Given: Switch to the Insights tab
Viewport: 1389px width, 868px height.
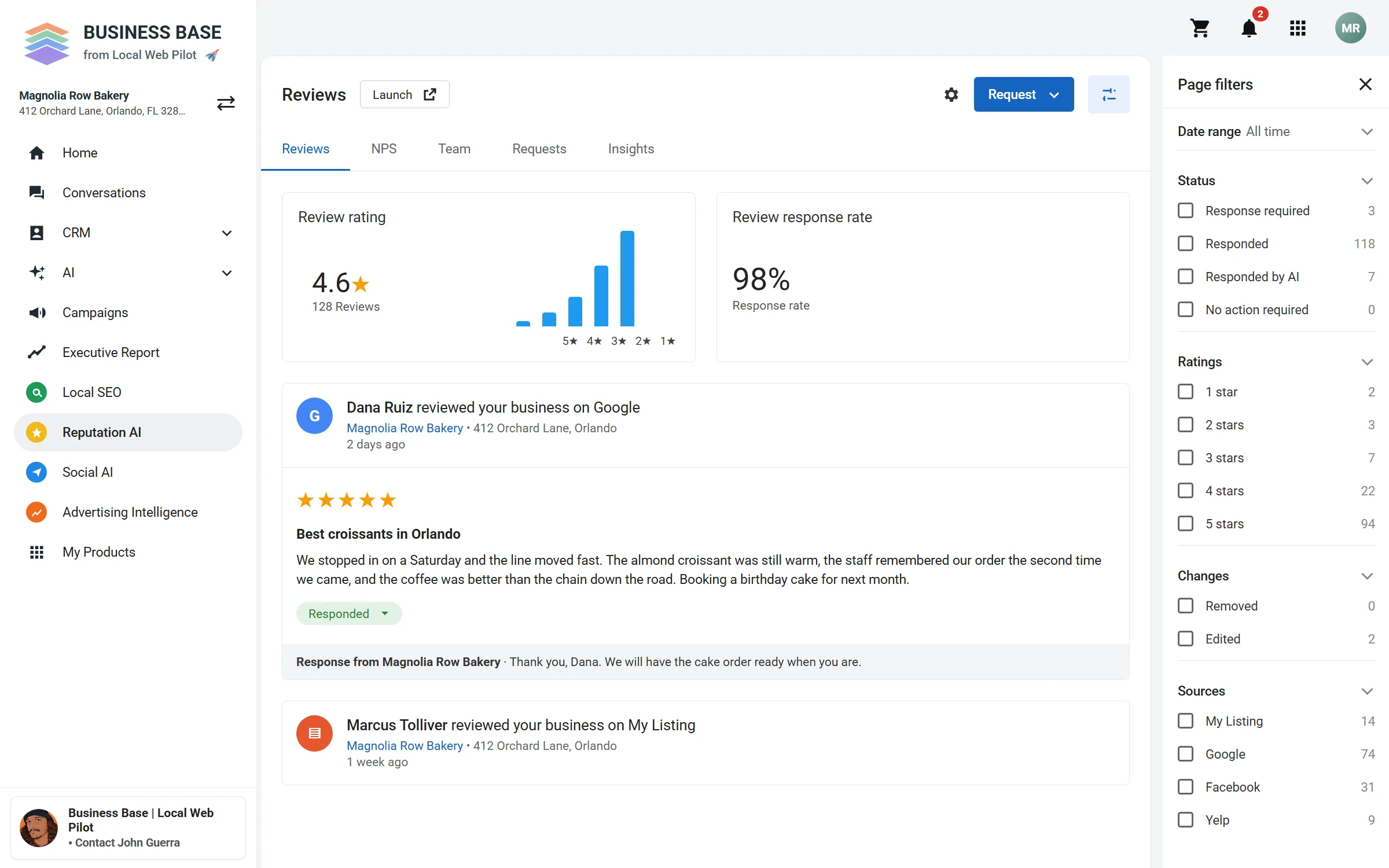Looking at the screenshot, I should [631, 149].
